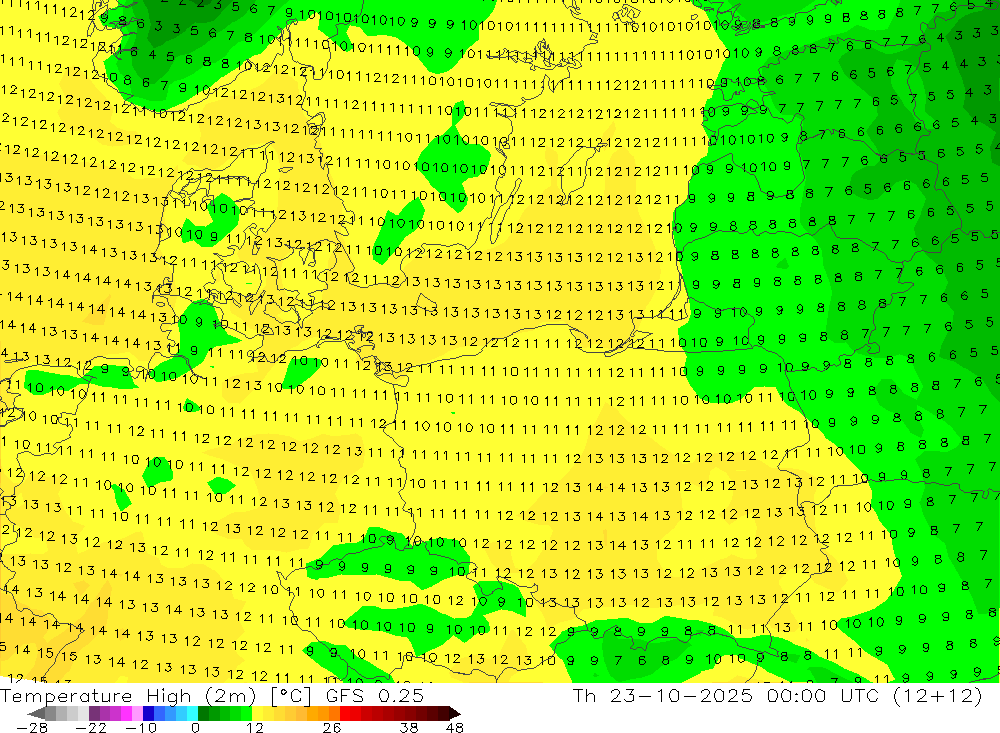Click the '(12+12)' forecast offset label
The height and width of the screenshot is (733, 1000).
click(938, 696)
